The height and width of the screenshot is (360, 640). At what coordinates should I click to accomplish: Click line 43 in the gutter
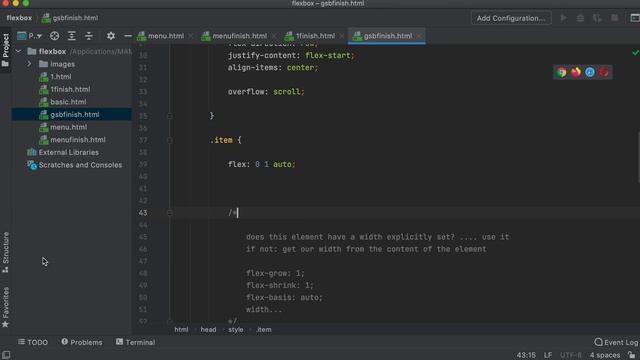[142, 213]
